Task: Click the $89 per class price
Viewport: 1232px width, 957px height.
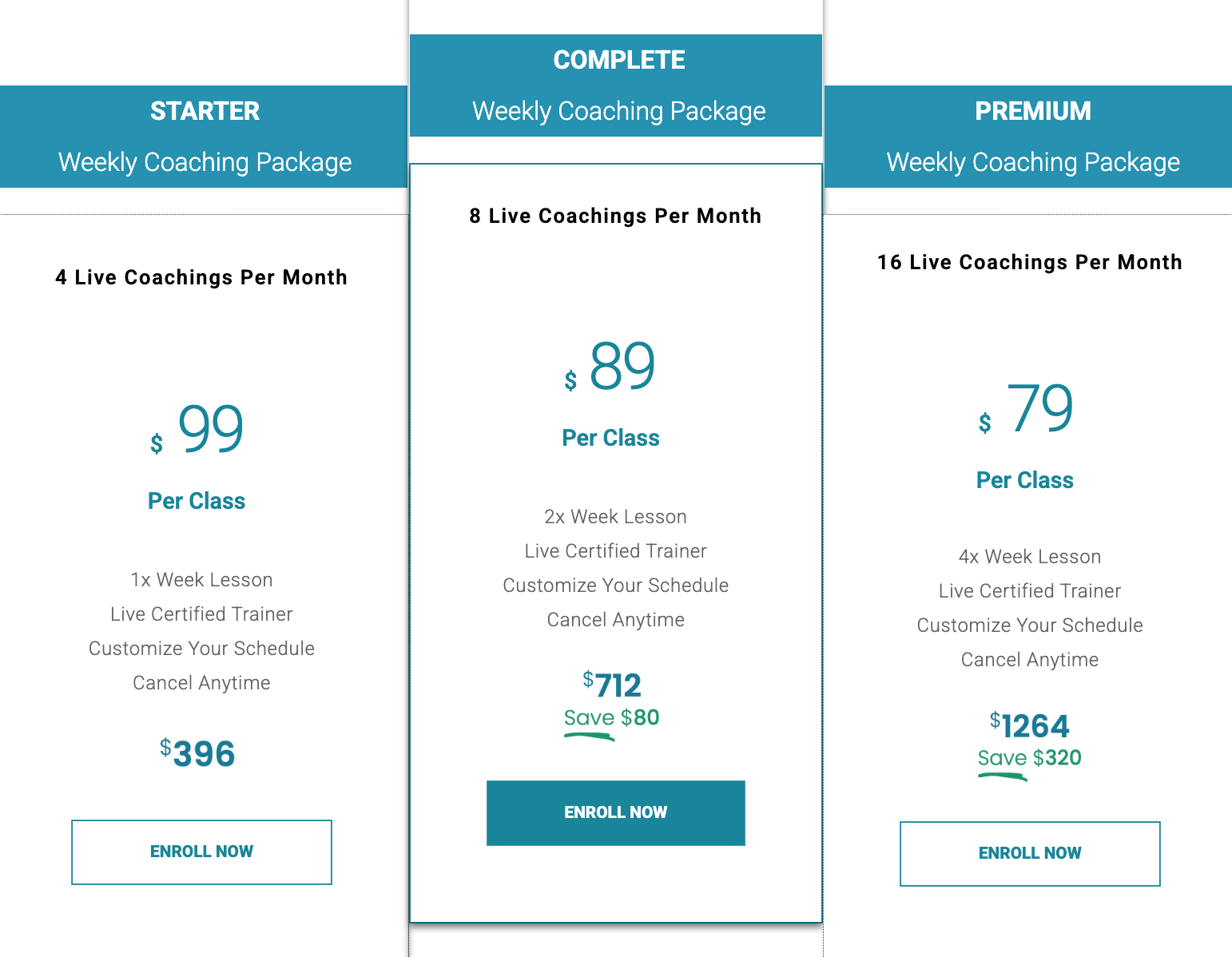Action: tap(622, 366)
